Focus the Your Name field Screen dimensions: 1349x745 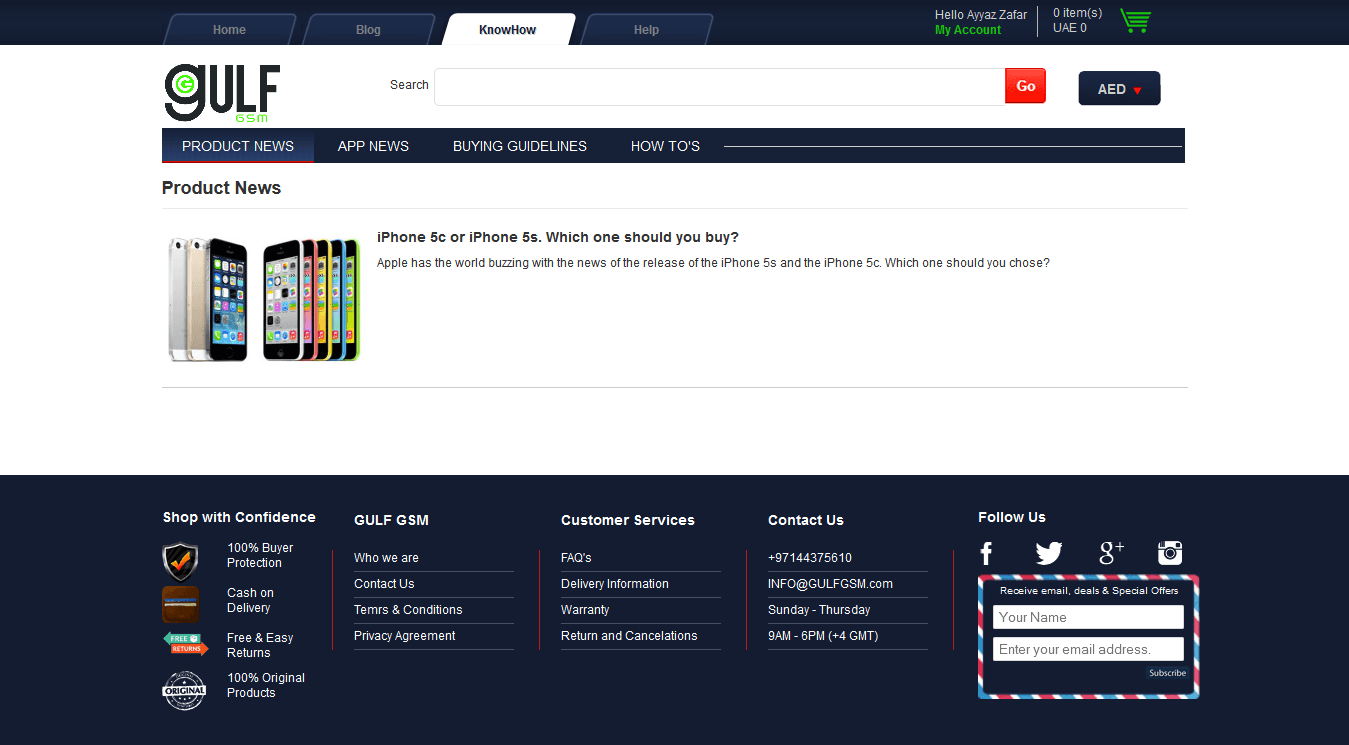tap(1088, 617)
